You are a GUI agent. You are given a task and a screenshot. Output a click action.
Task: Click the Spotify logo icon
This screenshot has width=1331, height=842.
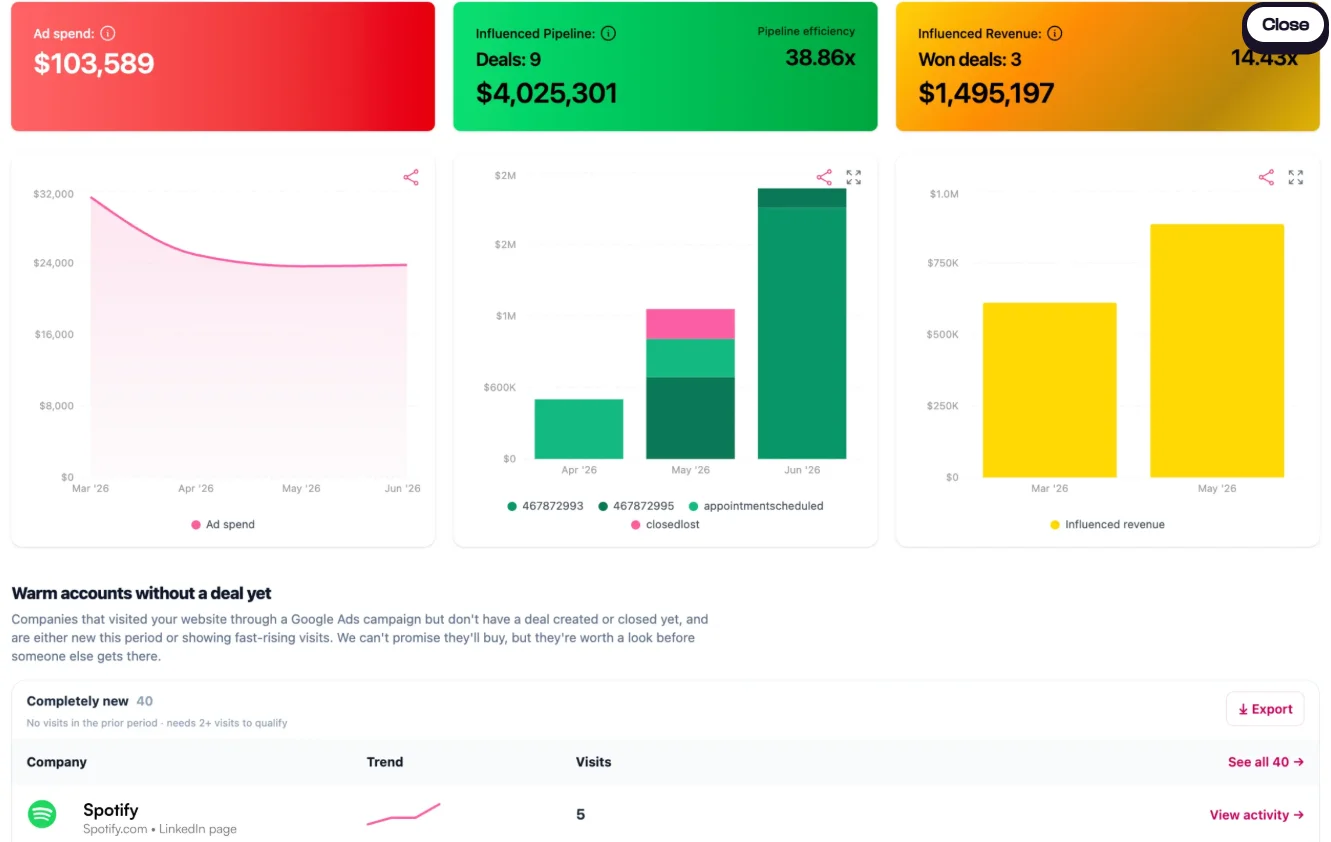point(42,814)
